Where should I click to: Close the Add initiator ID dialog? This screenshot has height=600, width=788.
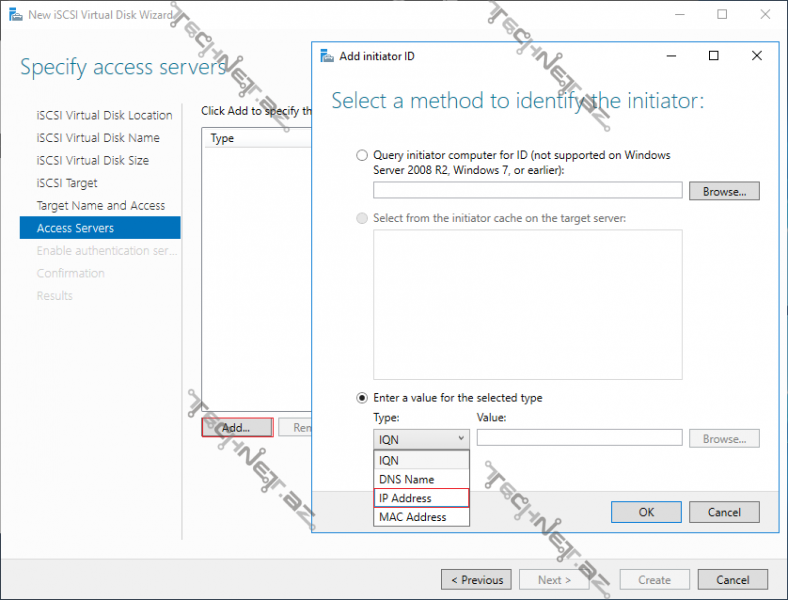coord(757,56)
